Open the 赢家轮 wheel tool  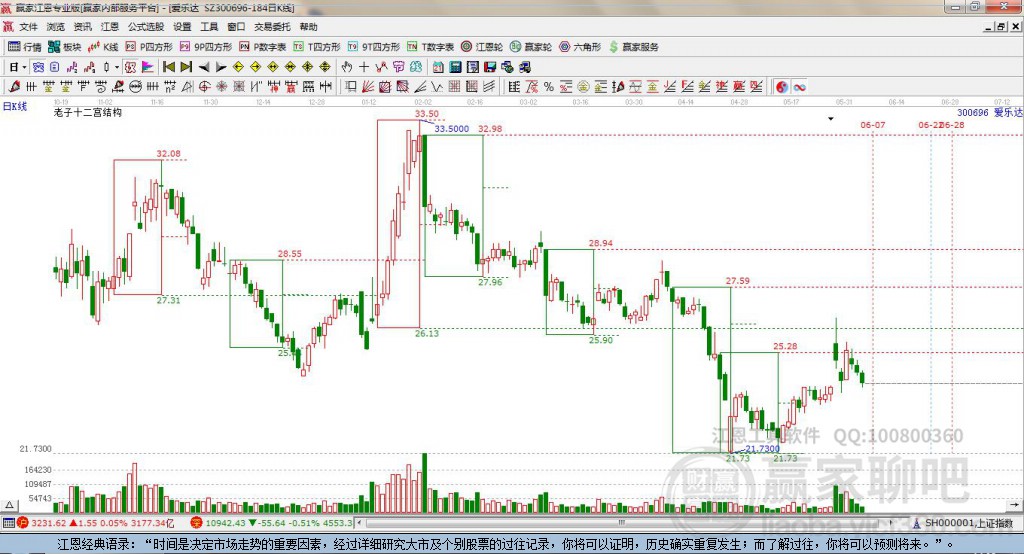[531, 47]
